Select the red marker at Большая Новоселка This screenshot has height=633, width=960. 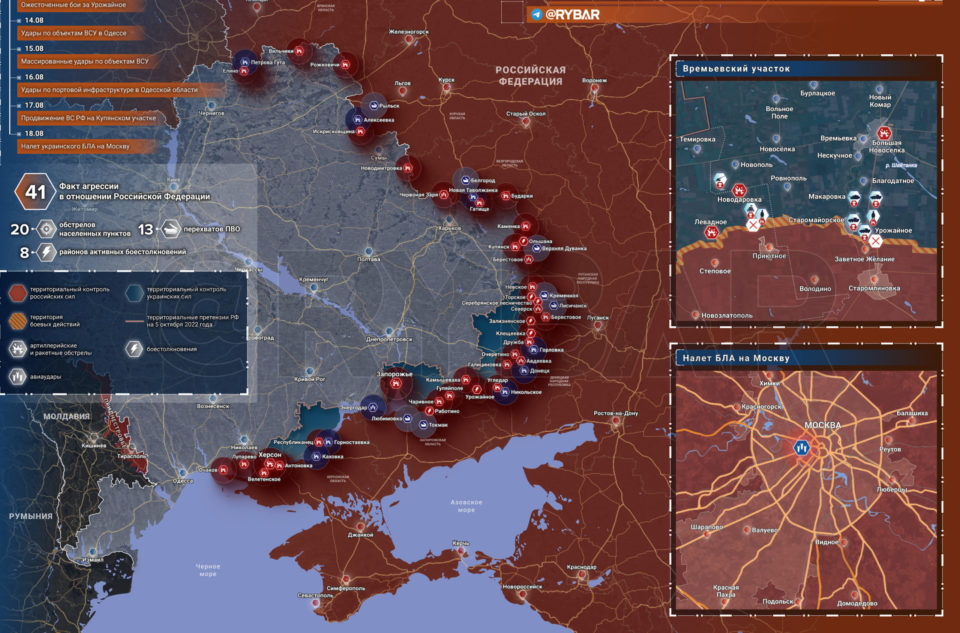(884, 133)
